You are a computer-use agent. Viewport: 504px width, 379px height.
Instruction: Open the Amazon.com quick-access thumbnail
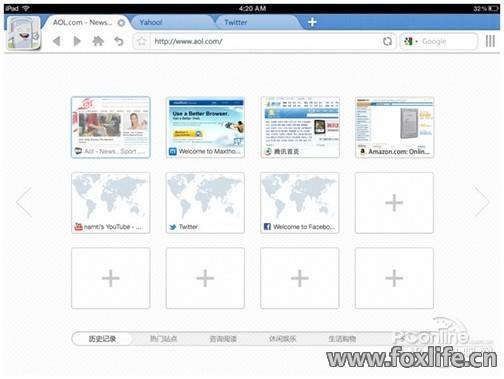(x=394, y=127)
